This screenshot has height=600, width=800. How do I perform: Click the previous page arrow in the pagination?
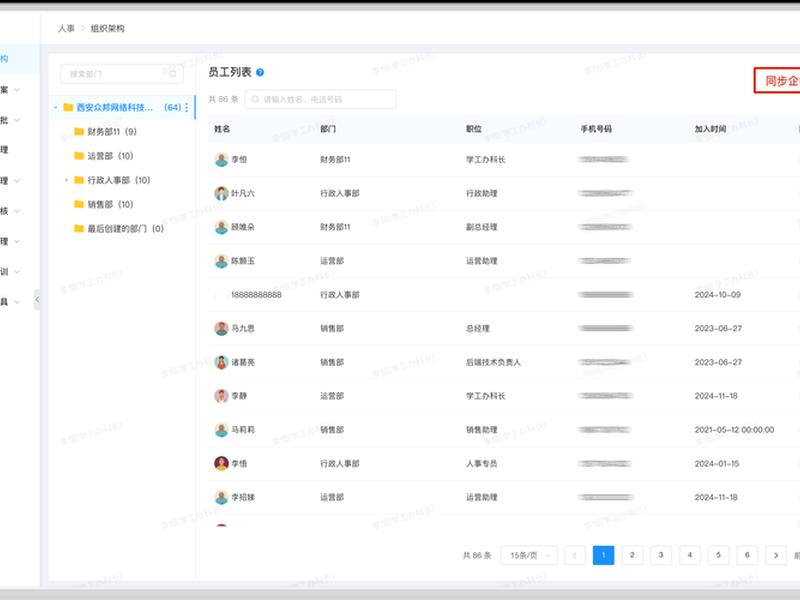point(574,555)
